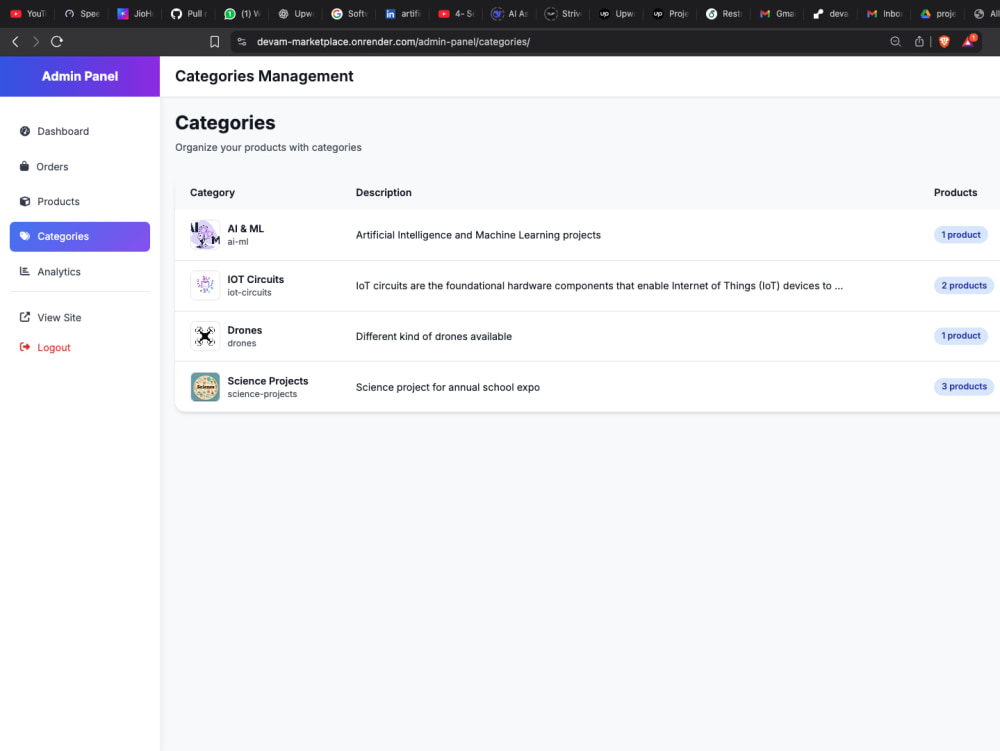This screenshot has height=751, width=1000.
Task: Switch to the Google Drive proje tab
Action: (938, 13)
